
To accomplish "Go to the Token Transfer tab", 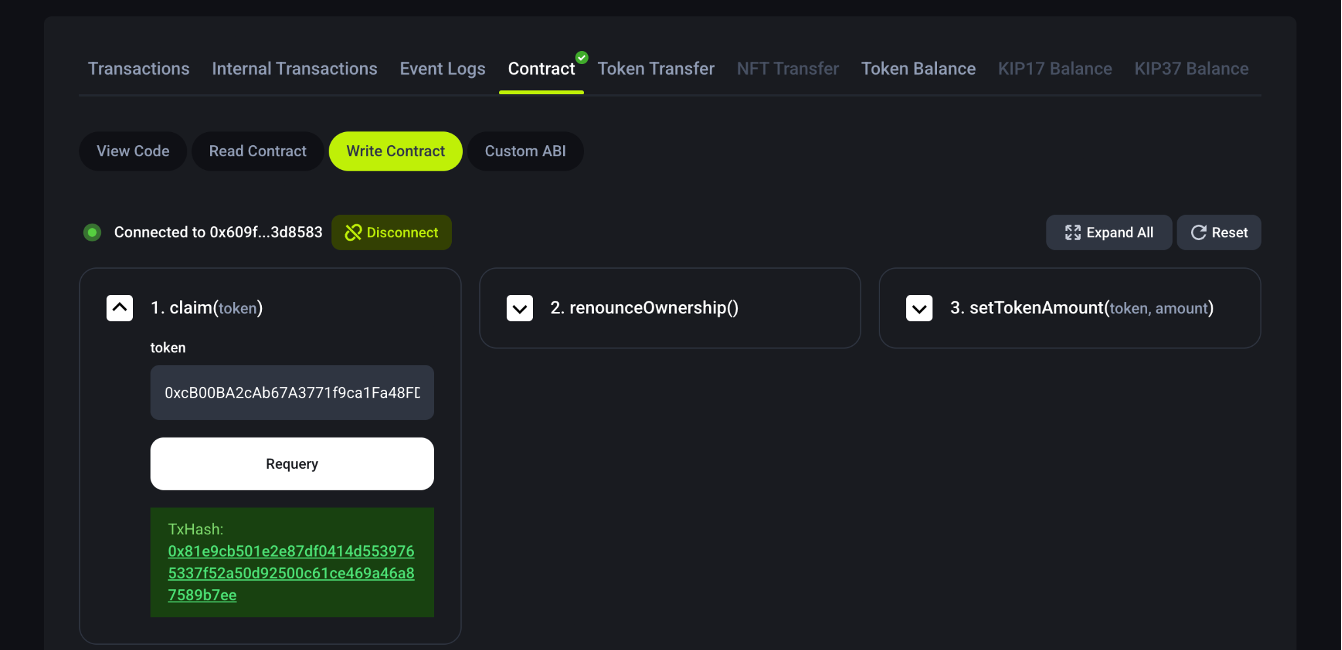I will point(656,69).
